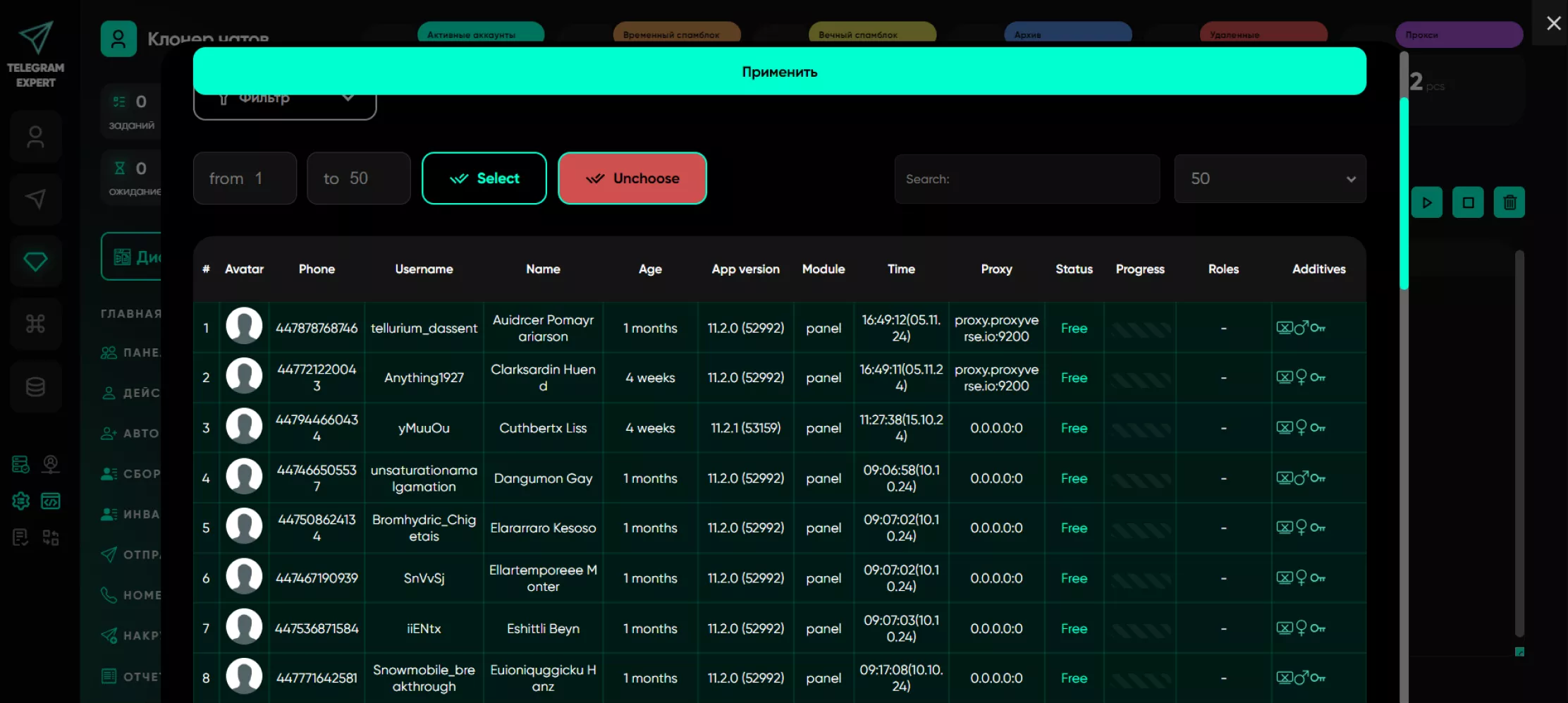Delete with the trash can button
This screenshot has width=1568, height=703.
click(1509, 202)
